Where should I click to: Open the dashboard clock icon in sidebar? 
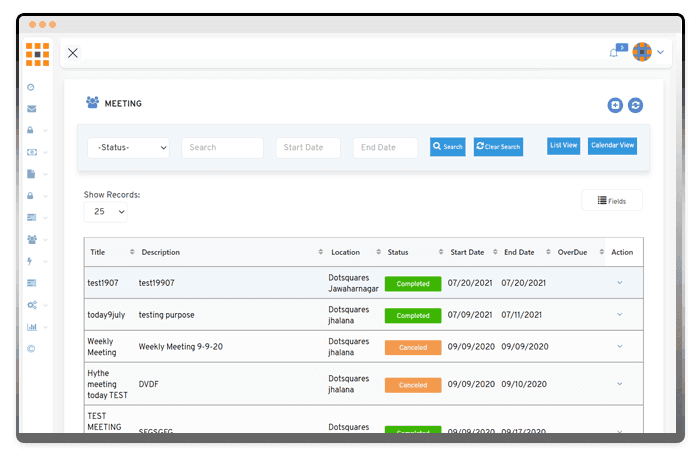(x=31, y=87)
